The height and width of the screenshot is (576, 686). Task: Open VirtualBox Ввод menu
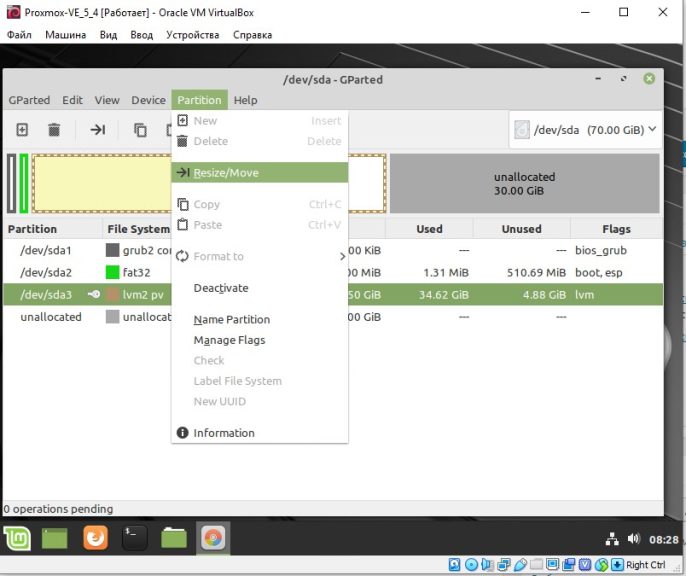tap(141, 35)
